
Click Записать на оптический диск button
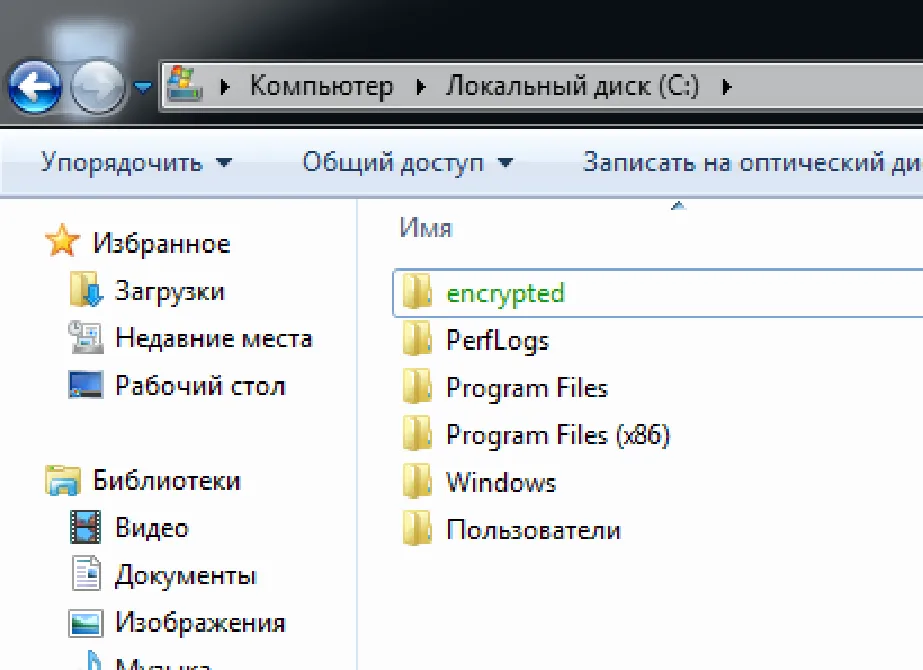[752, 162]
